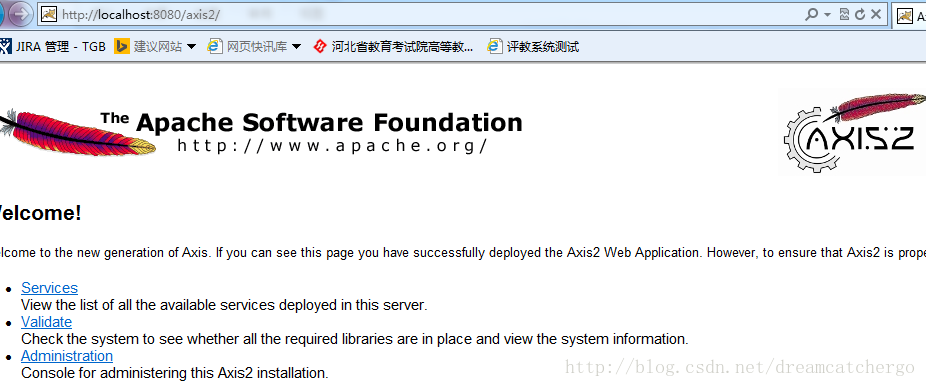
Task: Click the 网页快讯库 IE icon
Action: coord(215,46)
